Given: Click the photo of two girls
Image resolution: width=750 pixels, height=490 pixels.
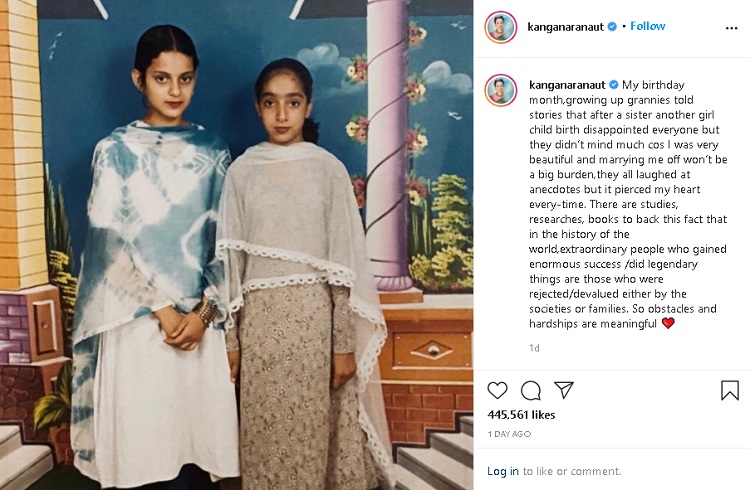Looking at the screenshot, I should (237, 245).
